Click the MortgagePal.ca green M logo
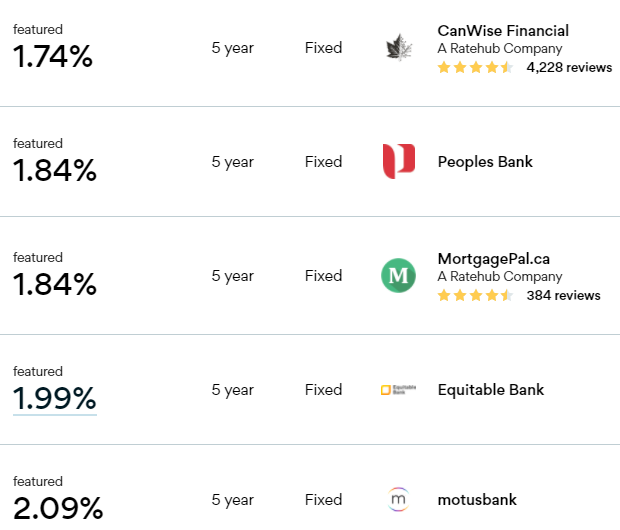Image resolution: width=620 pixels, height=530 pixels. [x=398, y=275]
